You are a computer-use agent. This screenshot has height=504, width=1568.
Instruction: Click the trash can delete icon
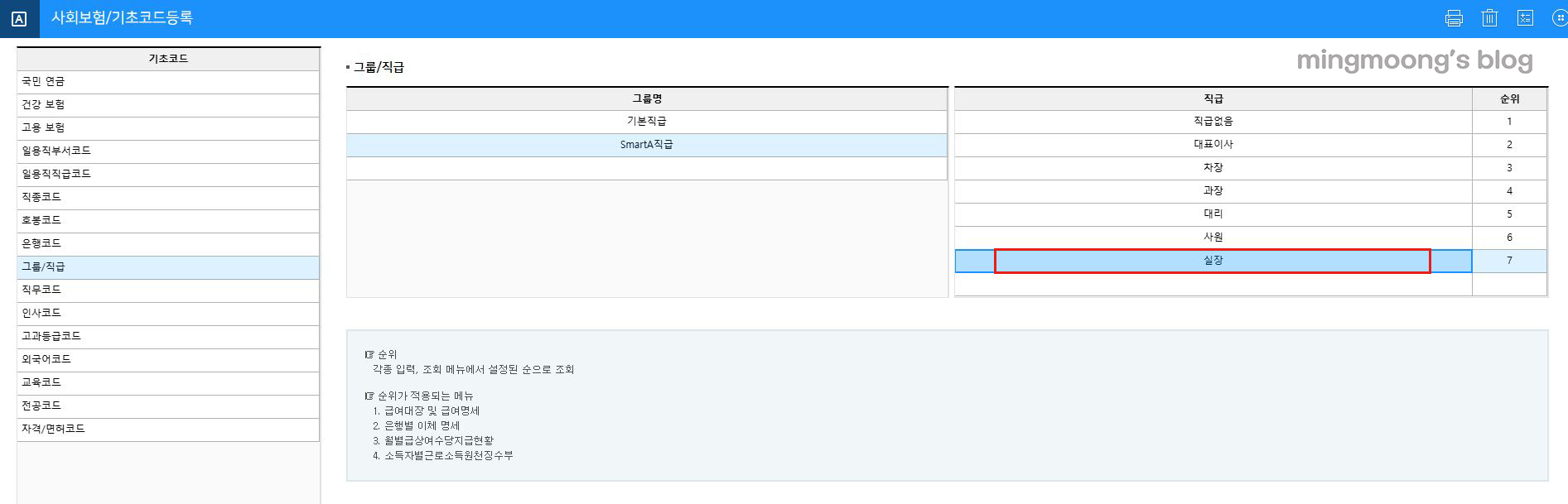click(x=1489, y=18)
